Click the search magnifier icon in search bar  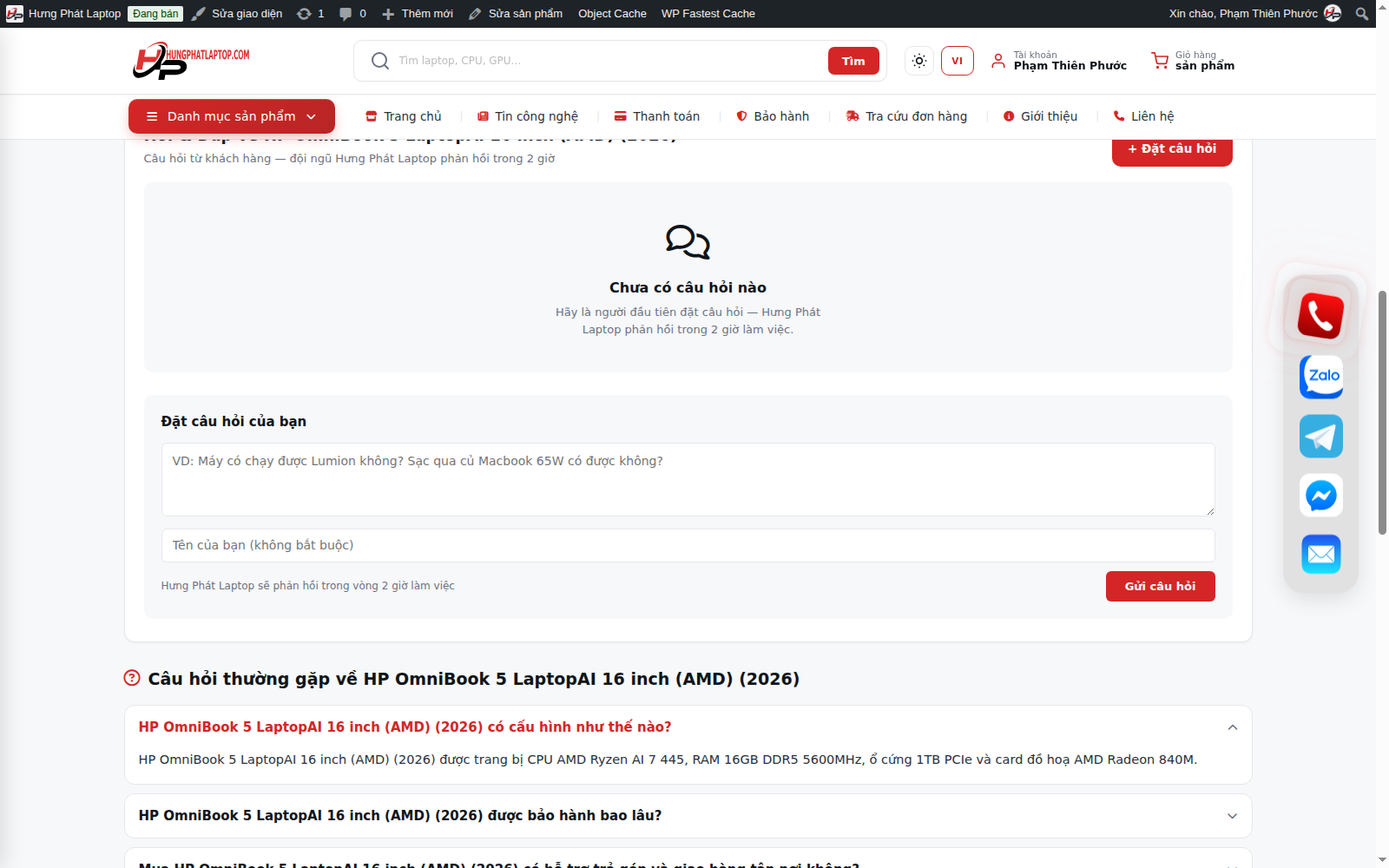(x=379, y=61)
